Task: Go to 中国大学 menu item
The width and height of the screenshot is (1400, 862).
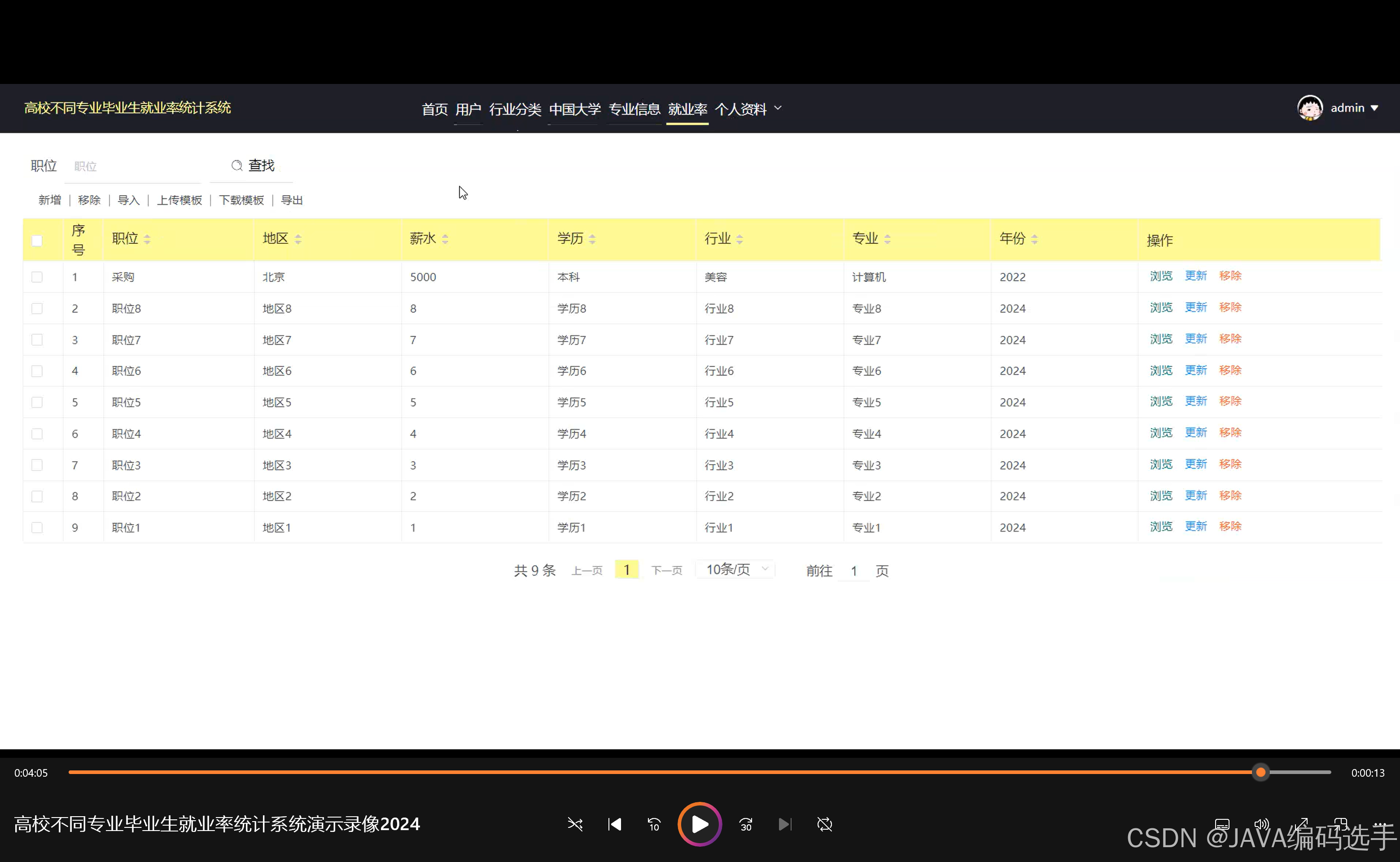Action: pyautogui.click(x=574, y=109)
